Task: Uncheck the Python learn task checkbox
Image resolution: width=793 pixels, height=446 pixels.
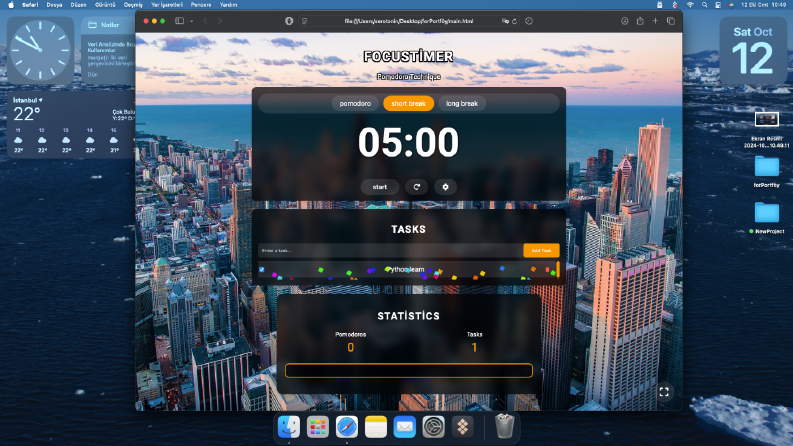Action: 261,270
